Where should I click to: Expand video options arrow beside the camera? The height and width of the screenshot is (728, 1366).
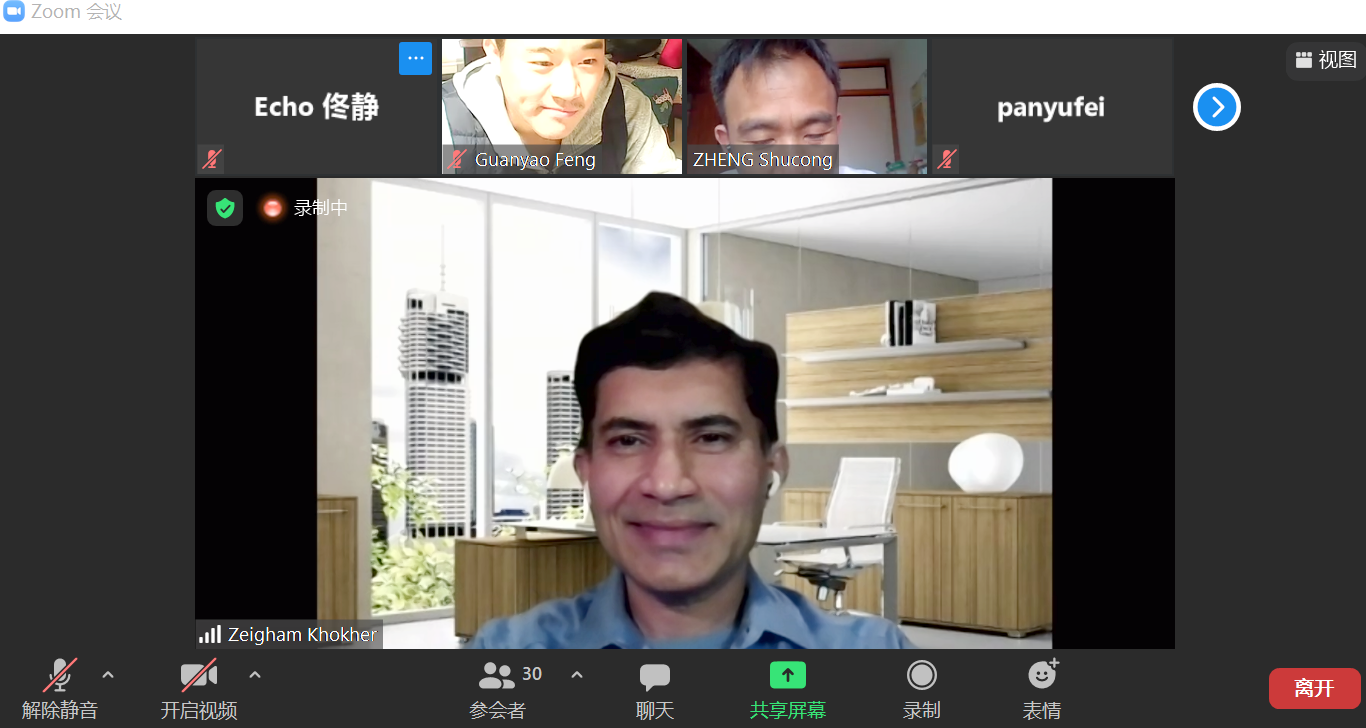point(255,675)
